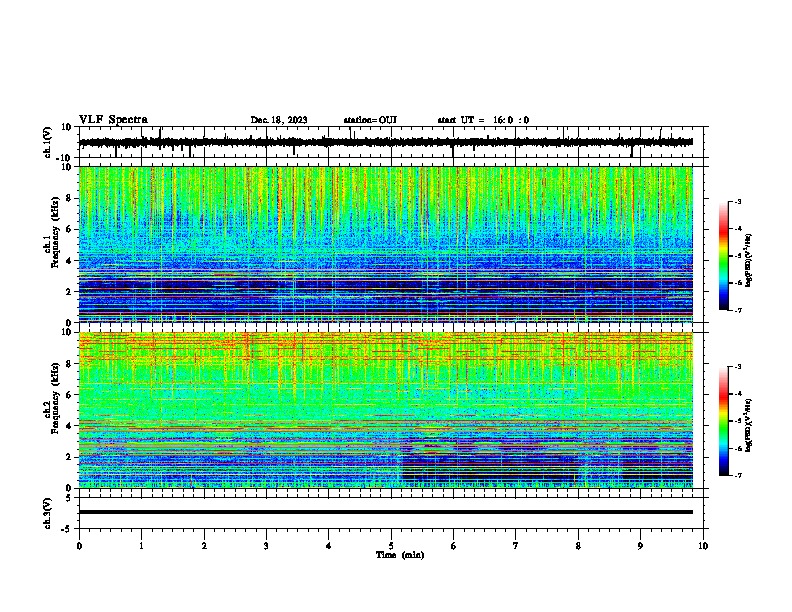Click inside the ch.1 spectrogram panel
Screen dimensions: 792x612
386,244
